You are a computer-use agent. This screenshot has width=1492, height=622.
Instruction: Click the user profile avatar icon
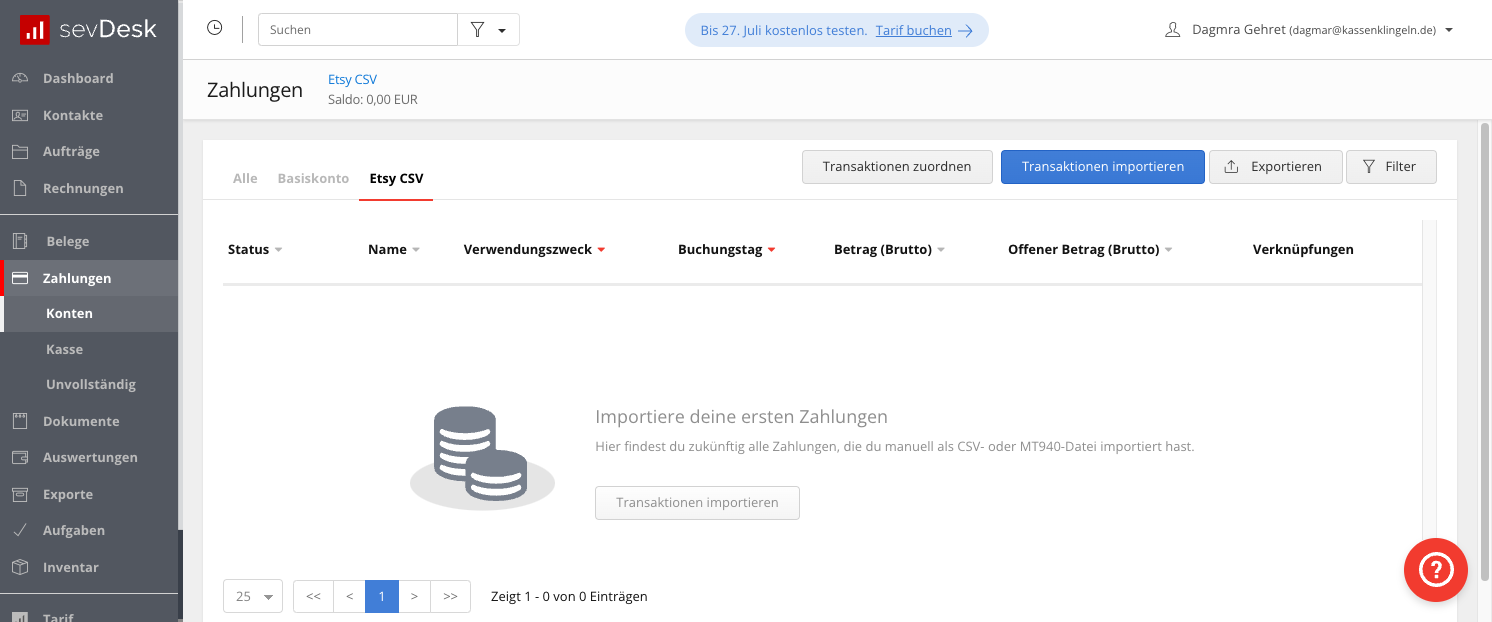pos(1173,30)
